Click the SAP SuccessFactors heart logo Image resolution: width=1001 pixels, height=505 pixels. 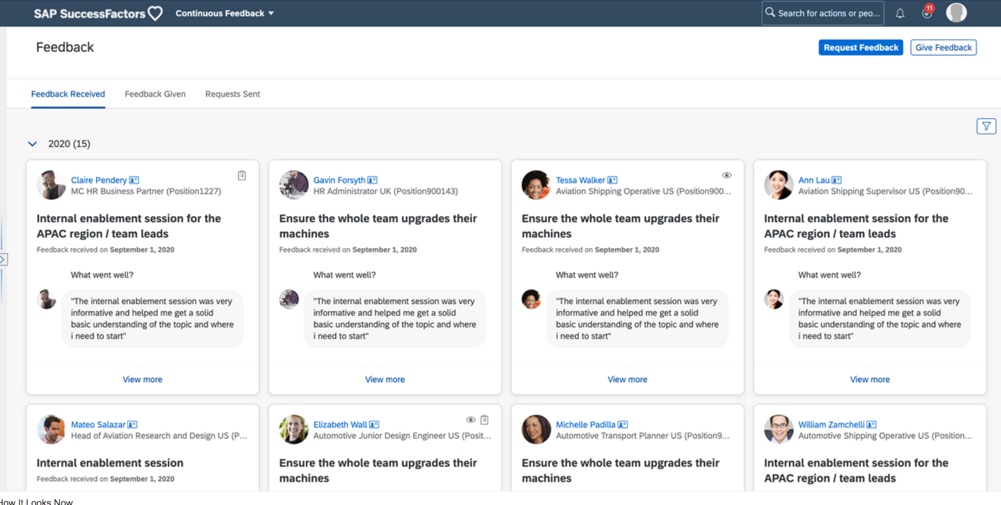click(155, 13)
